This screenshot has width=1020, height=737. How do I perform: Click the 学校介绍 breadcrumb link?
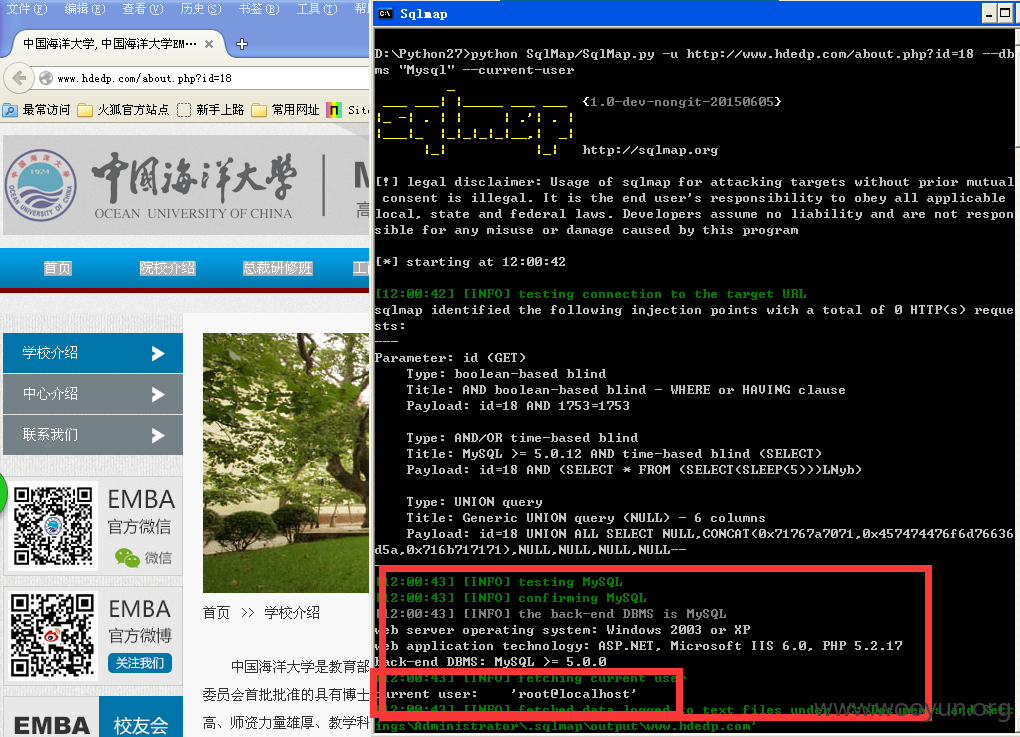[x=292, y=613]
